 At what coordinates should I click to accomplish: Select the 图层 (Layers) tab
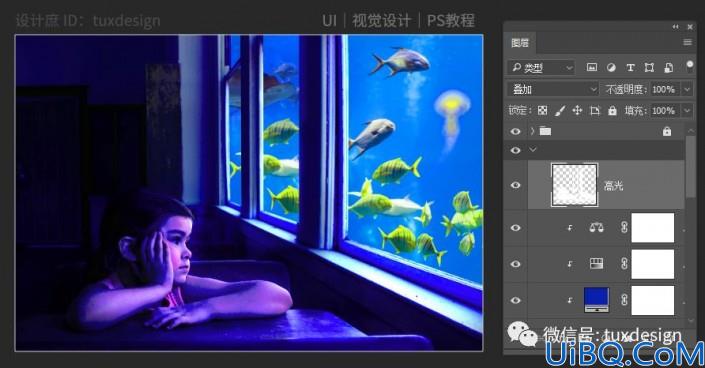(x=520, y=43)
